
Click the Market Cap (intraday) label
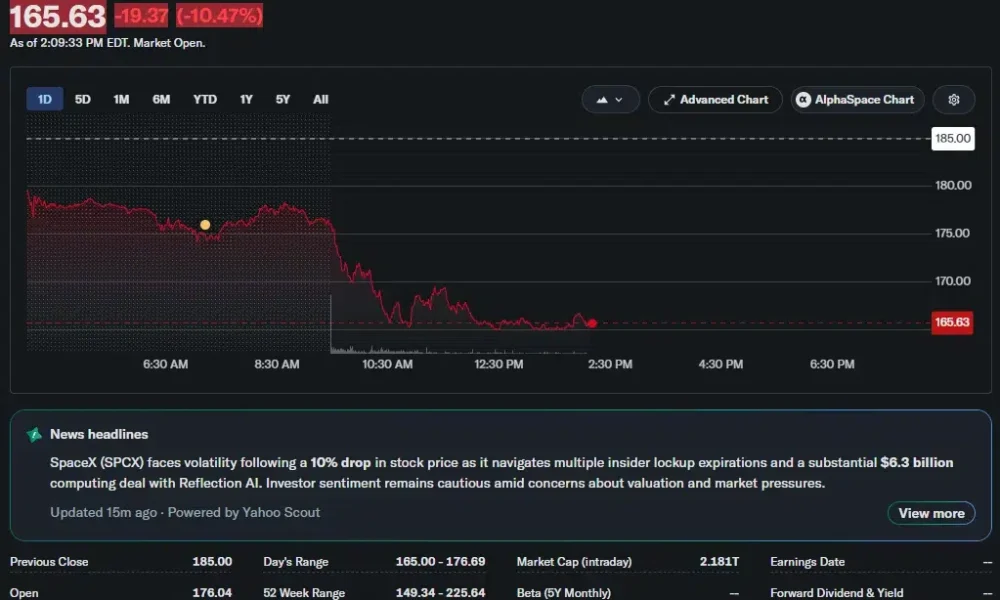[x=574, y=562]
